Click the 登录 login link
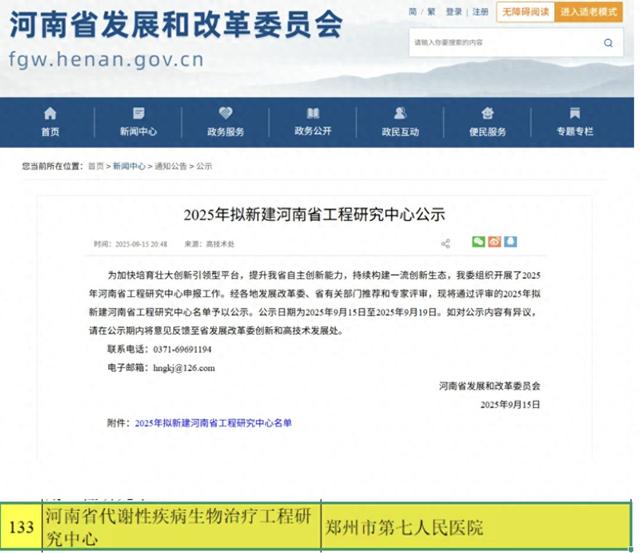The height and width of the screenshot is (553, 640). [x=454, y=12]
